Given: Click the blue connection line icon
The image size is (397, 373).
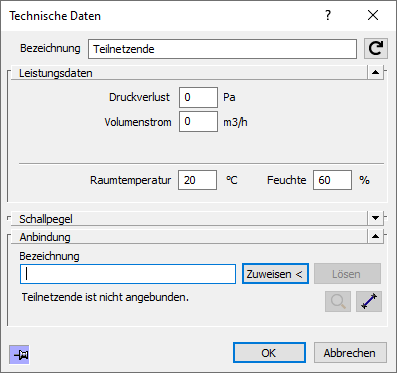Looking at the screenshot, I should tap(369, 302).
